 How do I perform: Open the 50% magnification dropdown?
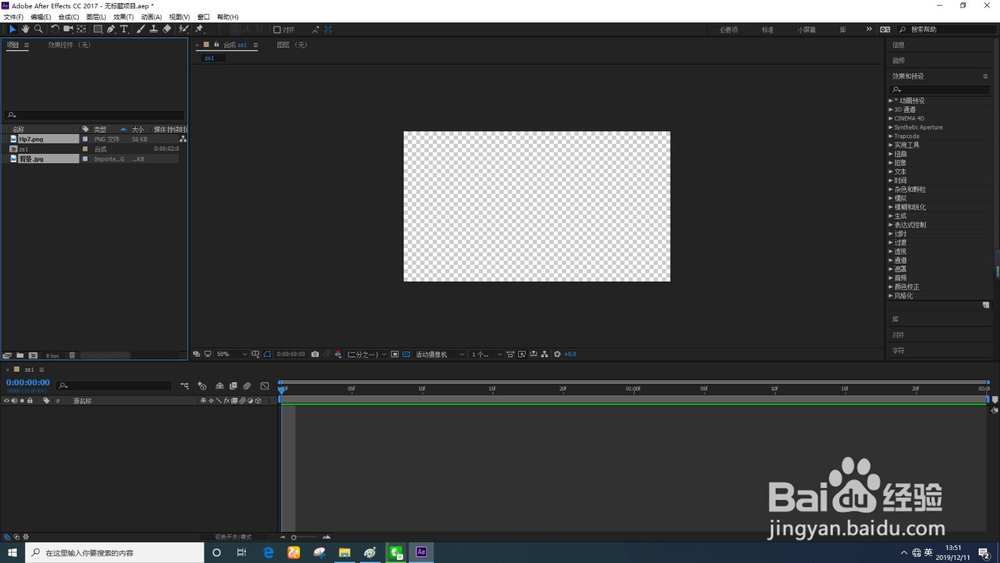(232, 355)
